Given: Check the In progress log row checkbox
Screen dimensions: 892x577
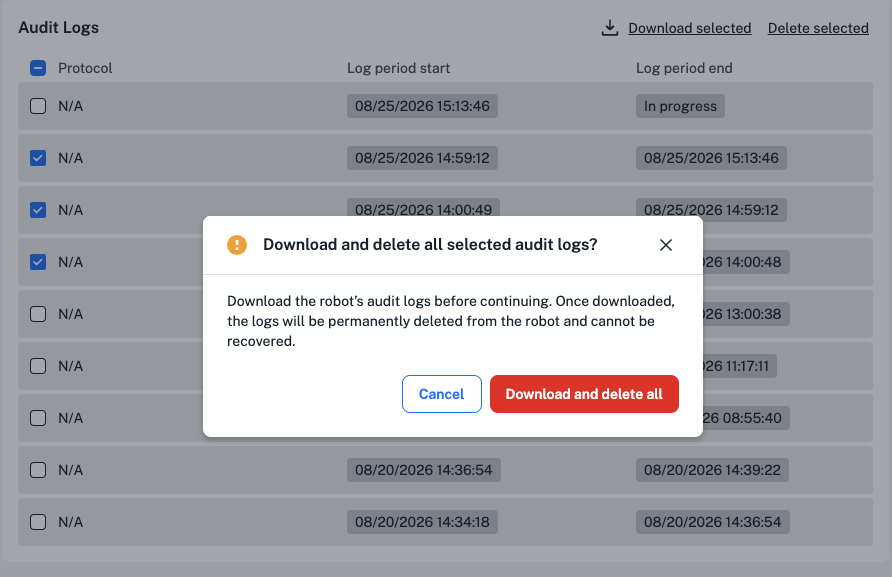Looking at the screenshot, I should click(38, 106).
